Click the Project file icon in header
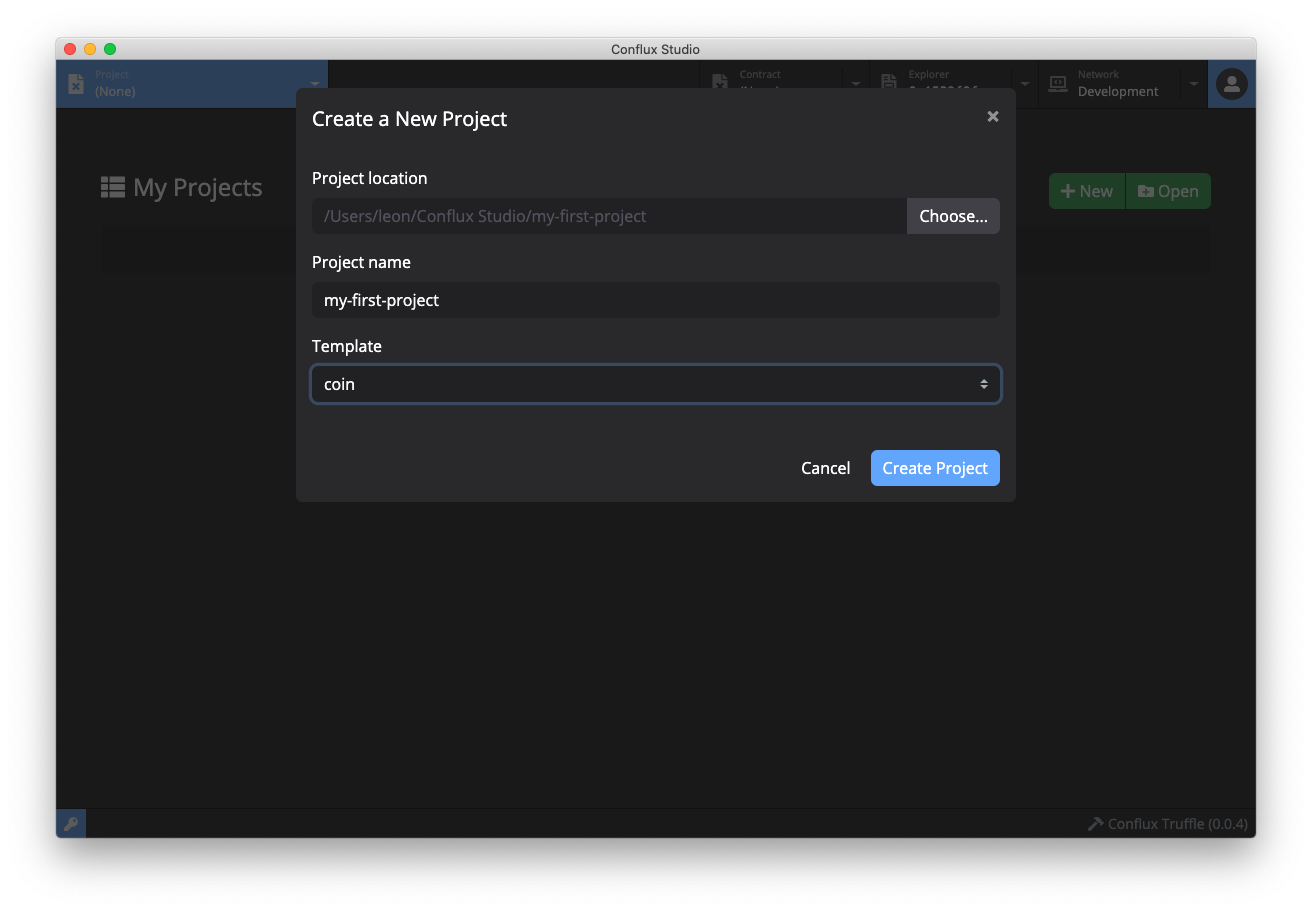The width and height of the screenshot is (1312, 912). [76, 84]
